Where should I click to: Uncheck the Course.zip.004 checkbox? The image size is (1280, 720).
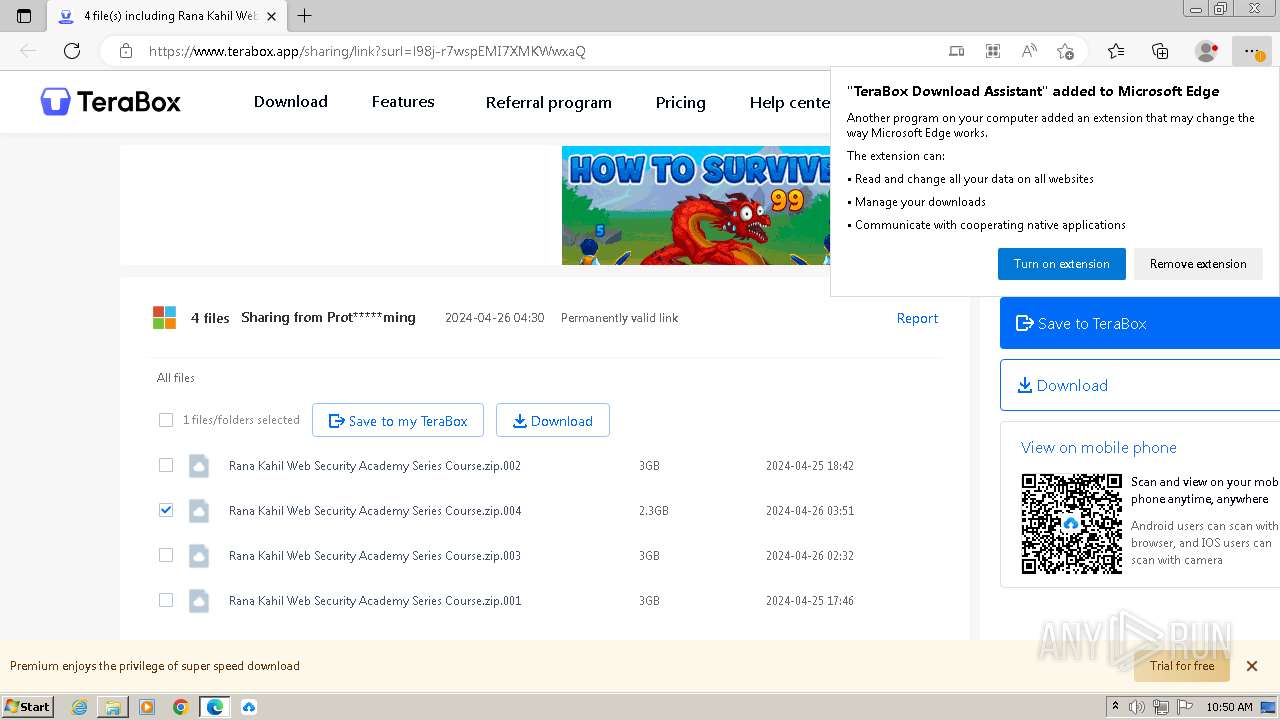(x=166, y=510)
